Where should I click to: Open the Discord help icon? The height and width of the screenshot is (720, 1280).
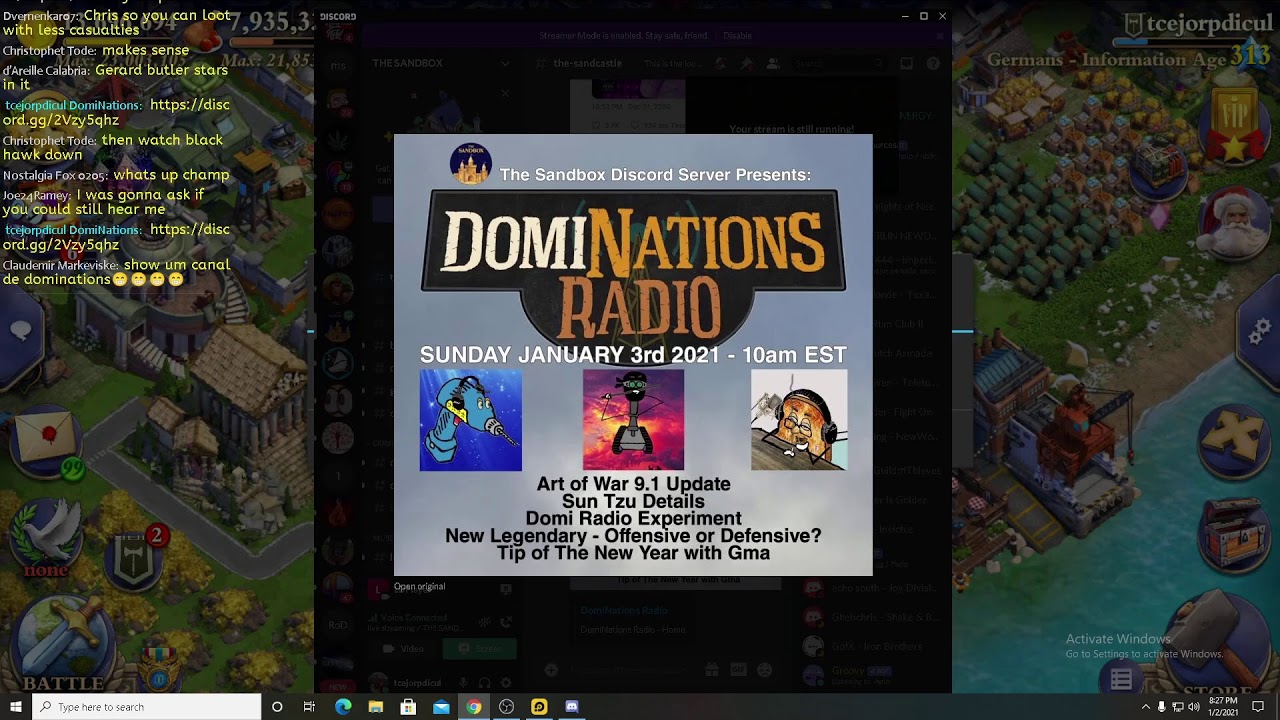tap(933, 63)
